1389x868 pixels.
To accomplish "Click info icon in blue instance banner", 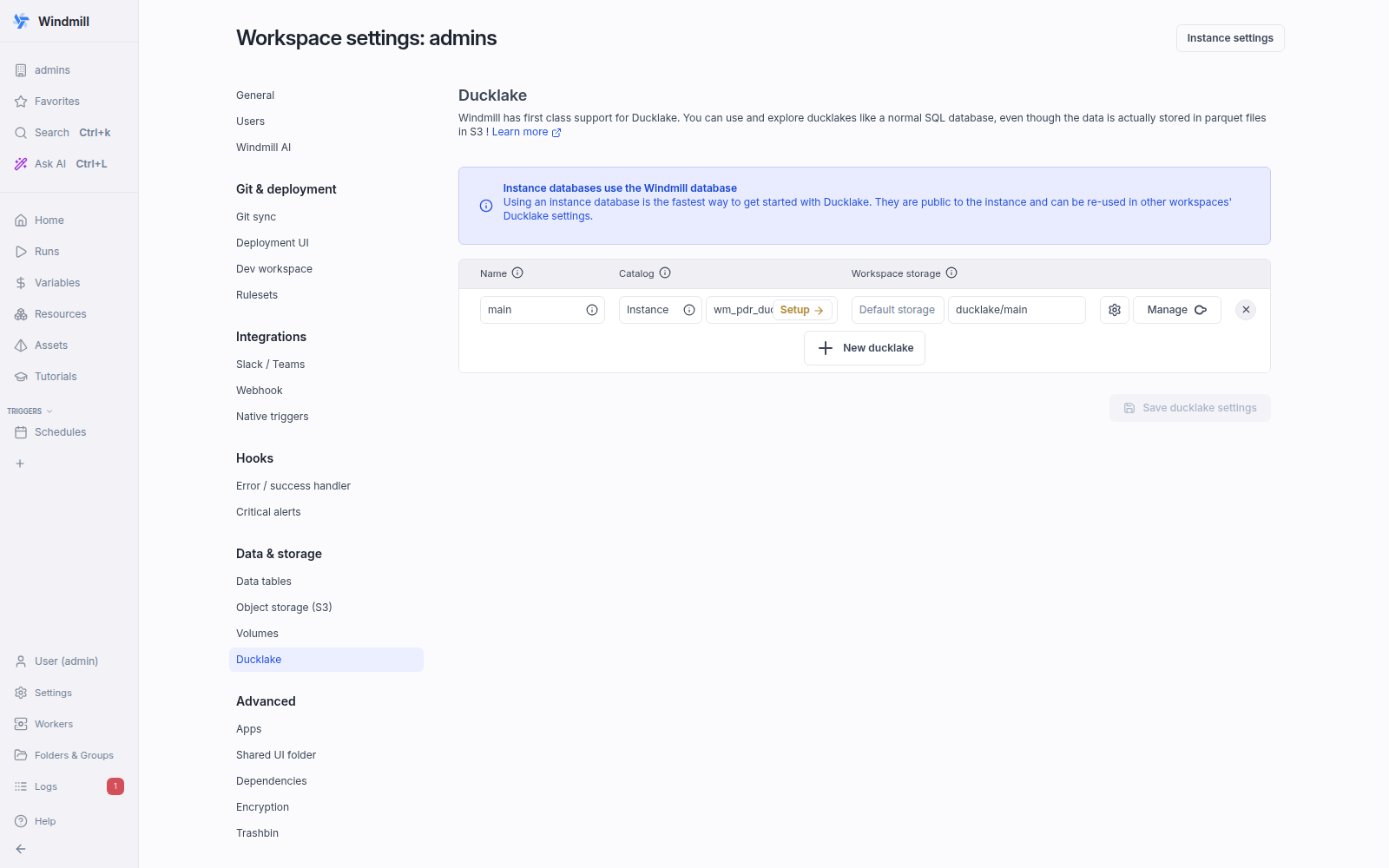I will pos(486,206).
